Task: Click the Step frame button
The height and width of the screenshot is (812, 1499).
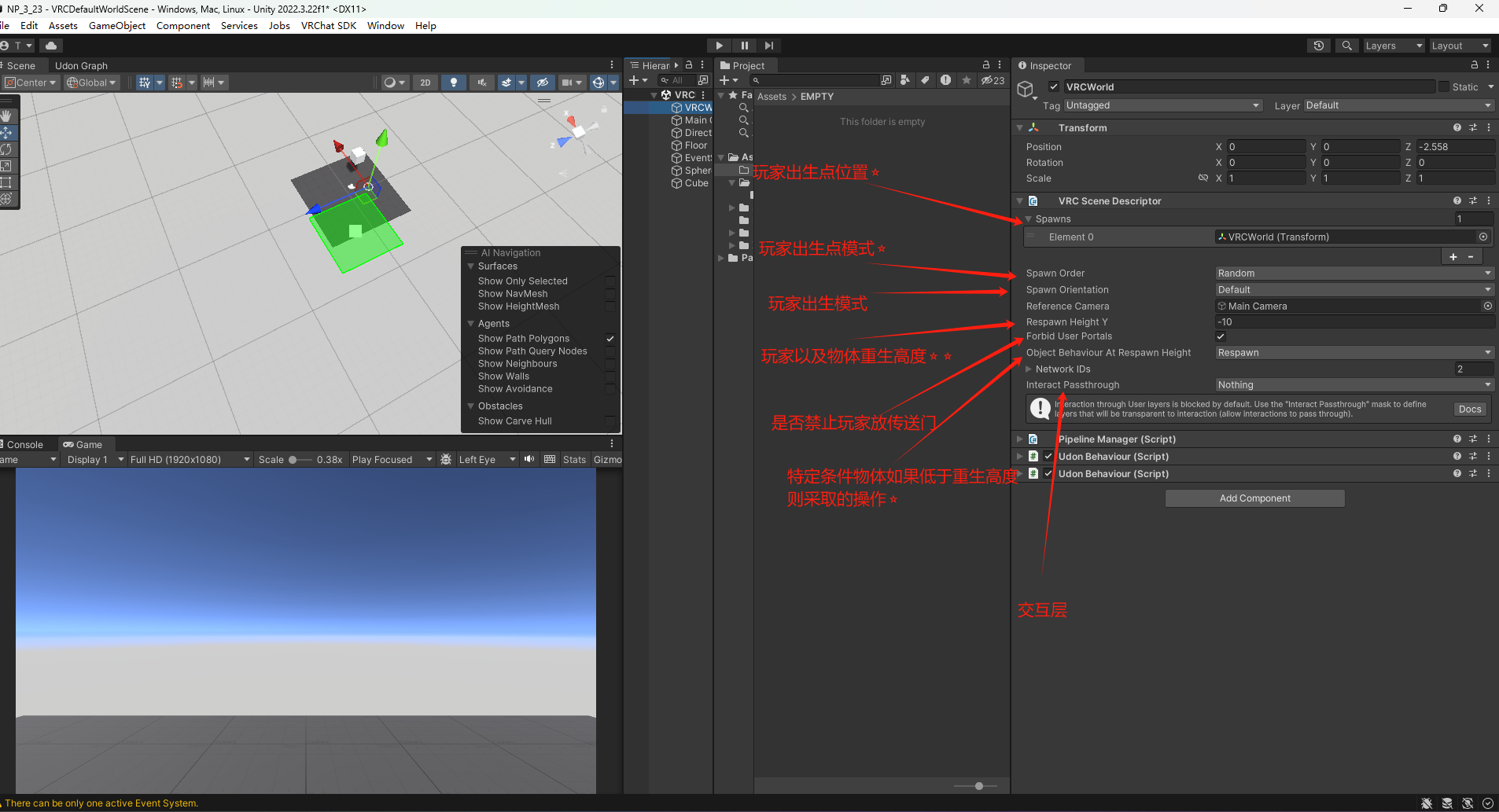Action: pos(769,46)
